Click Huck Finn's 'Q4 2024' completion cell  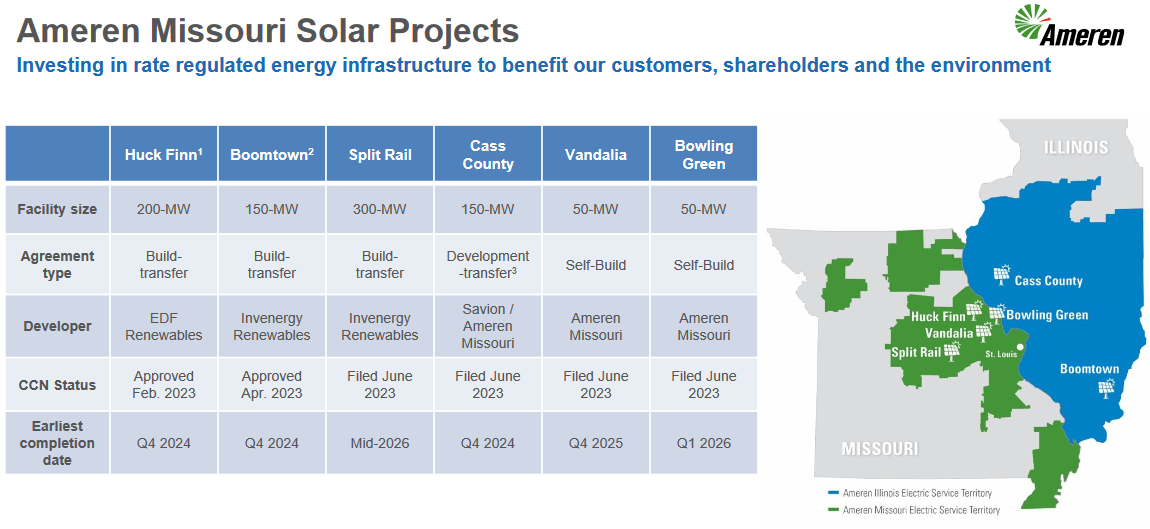[x=164, y=443]
